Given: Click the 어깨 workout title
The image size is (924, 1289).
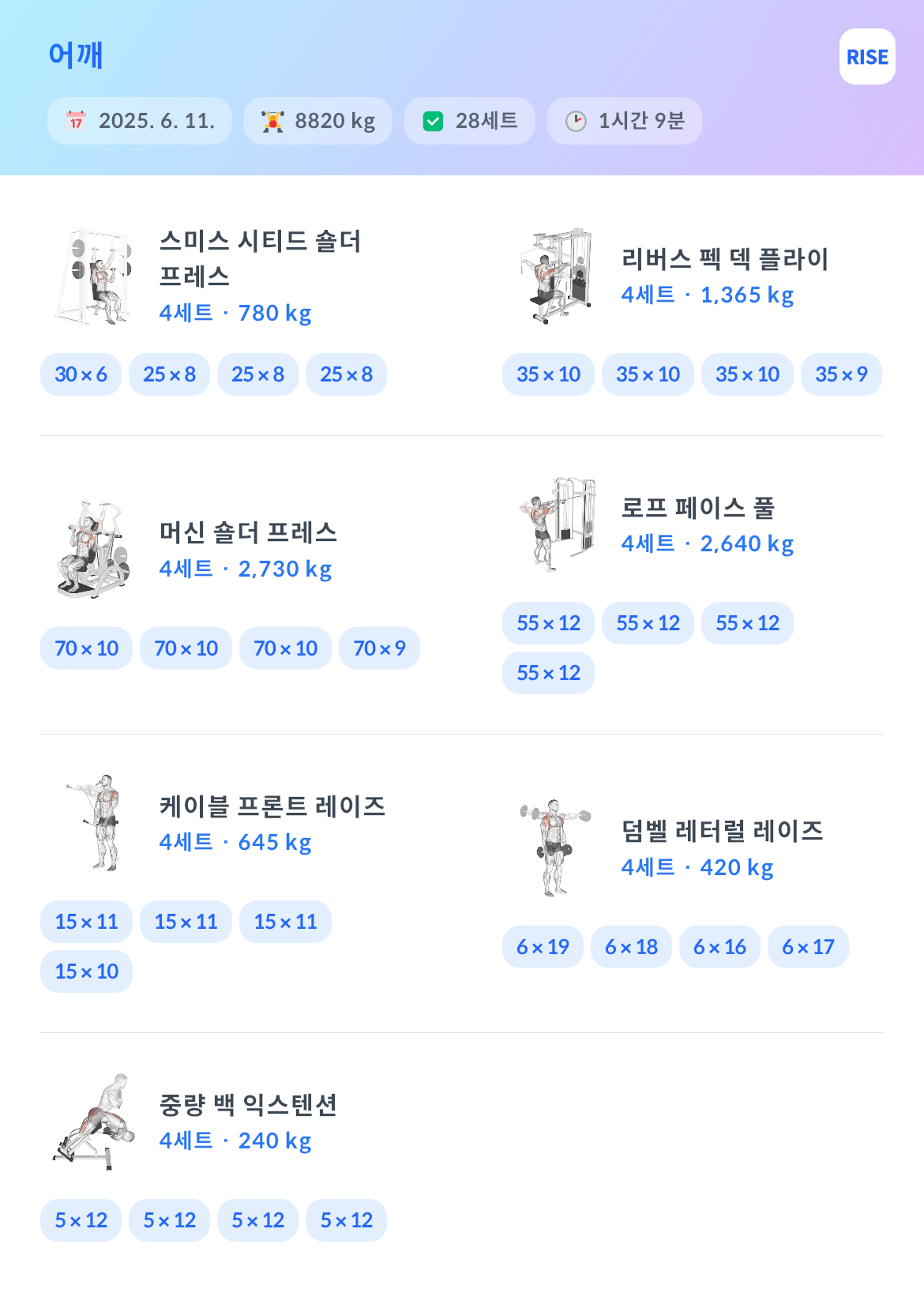Looking at the screenshot, I should point(76,54).
